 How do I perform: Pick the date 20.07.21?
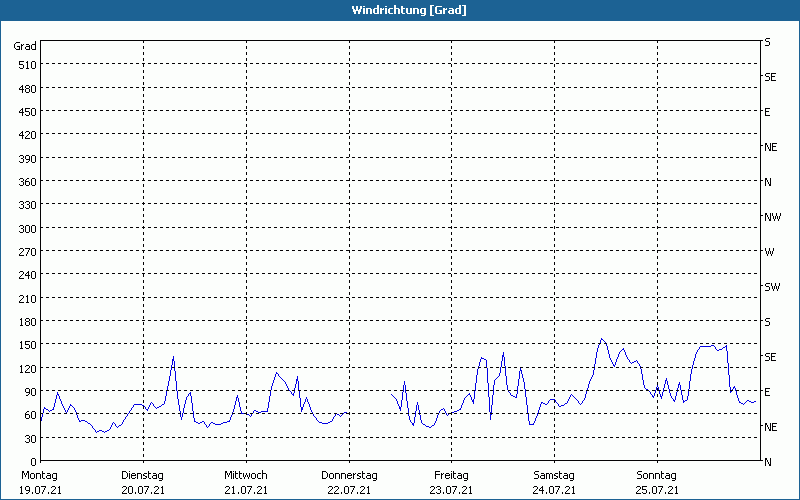(143, 491)
